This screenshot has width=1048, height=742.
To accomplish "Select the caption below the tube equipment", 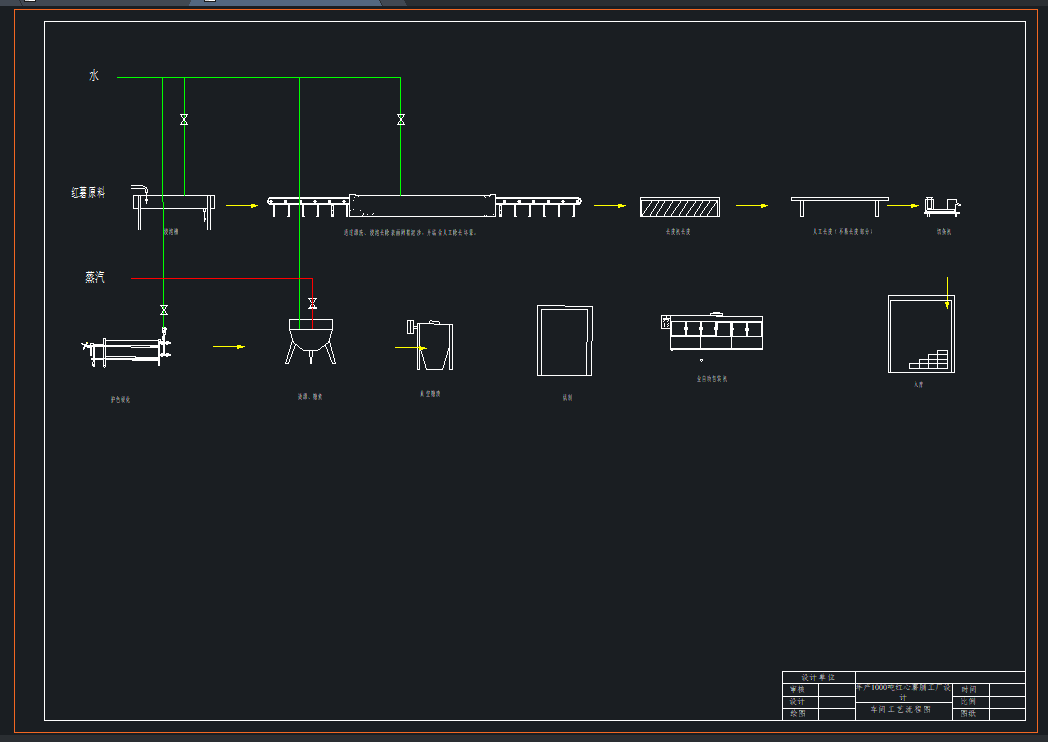I will coord(120,400).
